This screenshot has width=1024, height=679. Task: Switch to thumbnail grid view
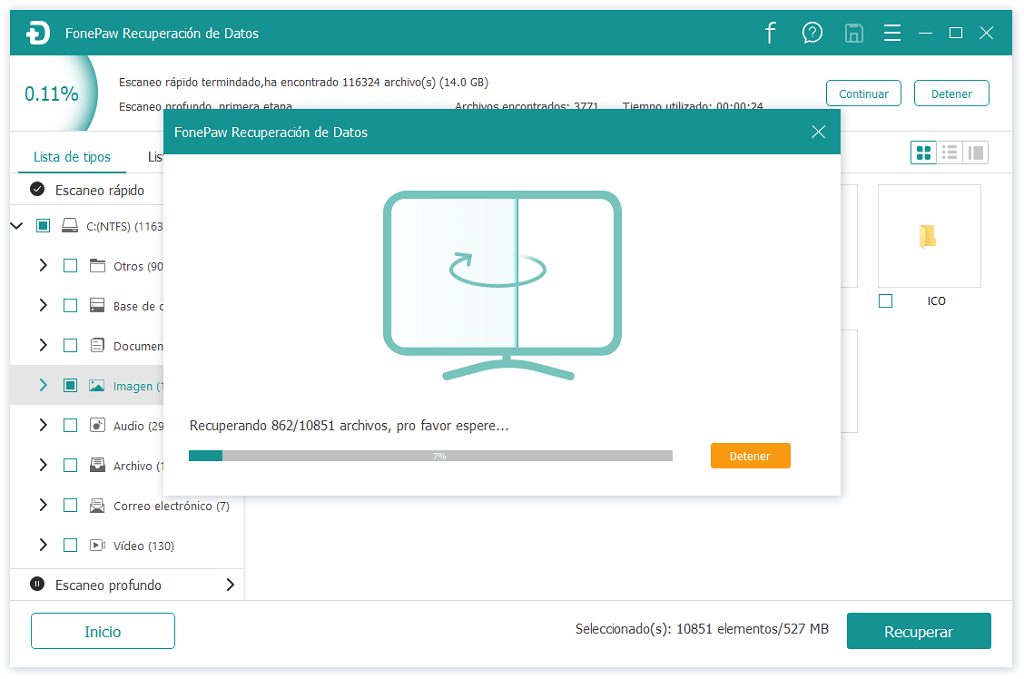[x=923, y=153]
